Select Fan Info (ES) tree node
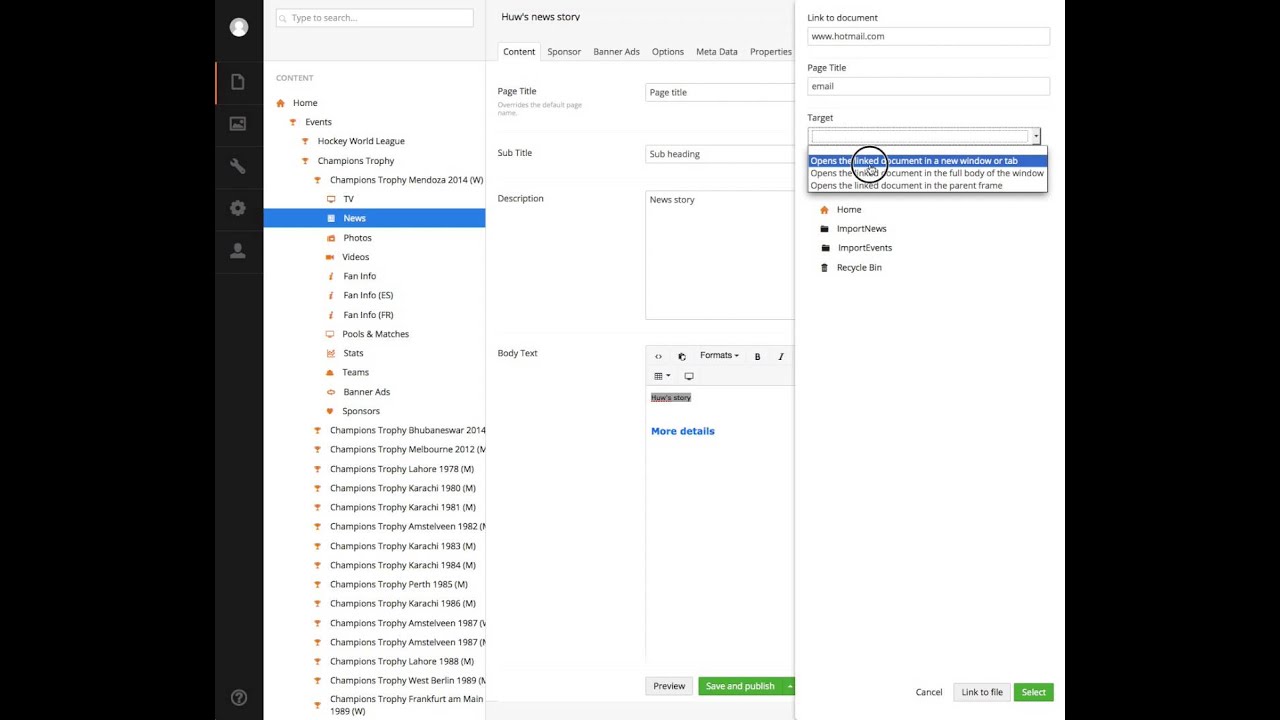Viewport: 1280px width, 720px height. tap(368, 295)
